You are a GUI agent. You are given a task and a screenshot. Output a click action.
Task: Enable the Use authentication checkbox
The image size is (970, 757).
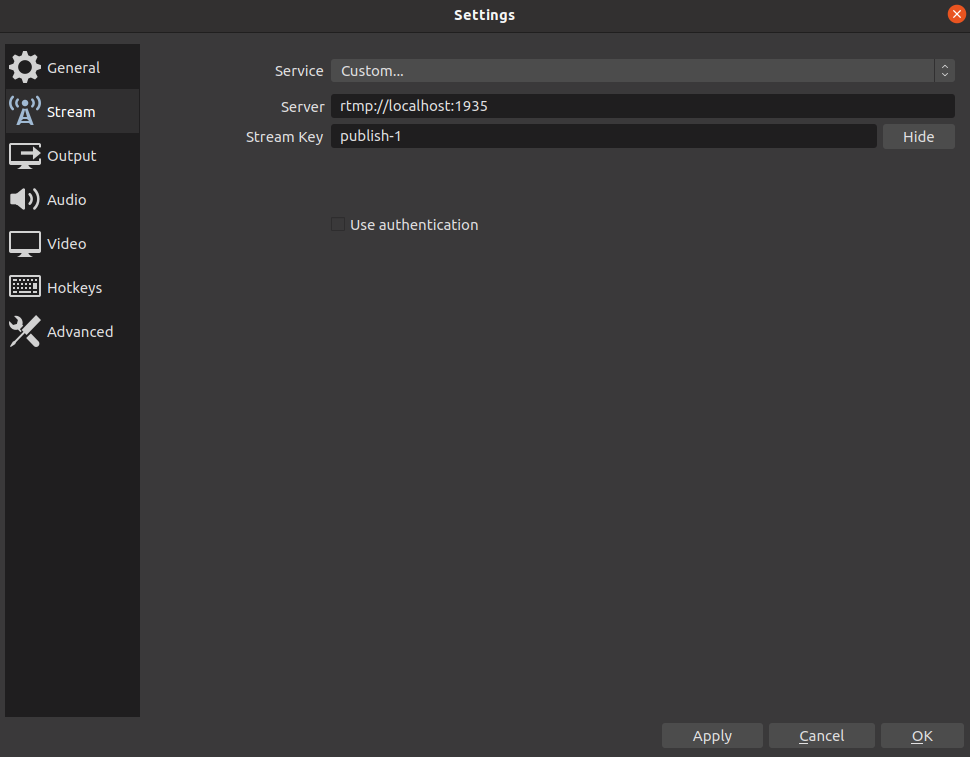(x=338, y=224)
